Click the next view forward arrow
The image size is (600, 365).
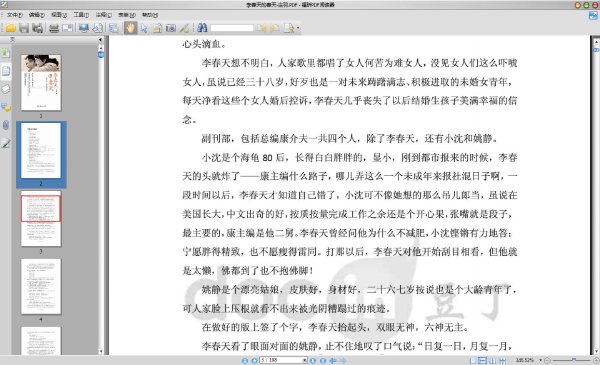(343, 360)
